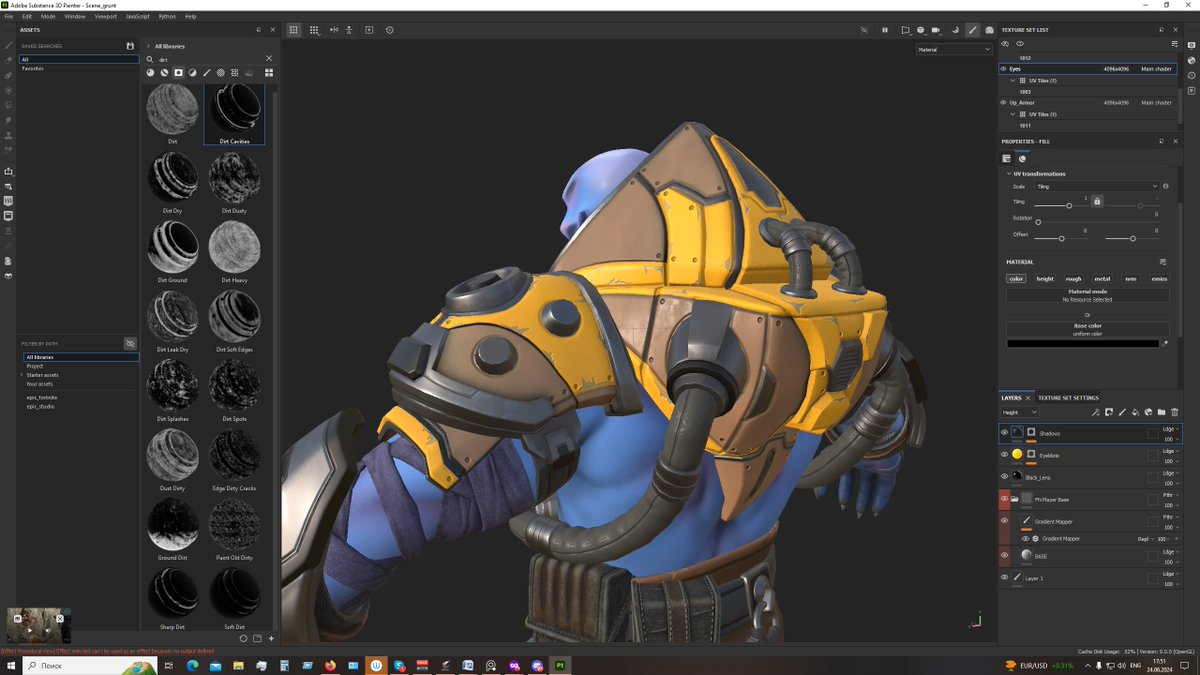Open the Viewport menu
This screenshot has height=675, width=1200.
105,16
